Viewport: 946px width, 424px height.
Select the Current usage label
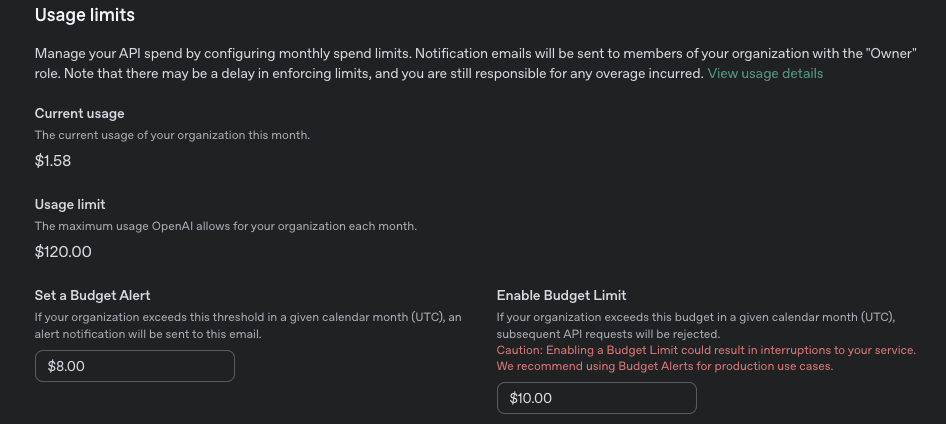pos(79,113)
